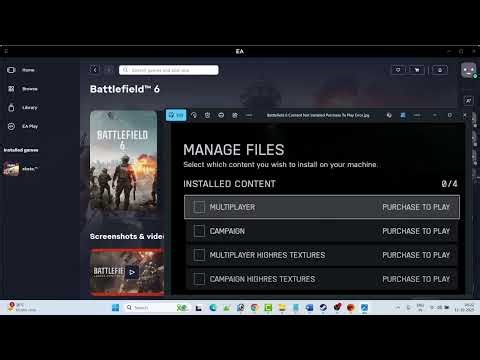Click the Installed games sidebar label
This screenshot has height=360, width=480.
[21, 150]
